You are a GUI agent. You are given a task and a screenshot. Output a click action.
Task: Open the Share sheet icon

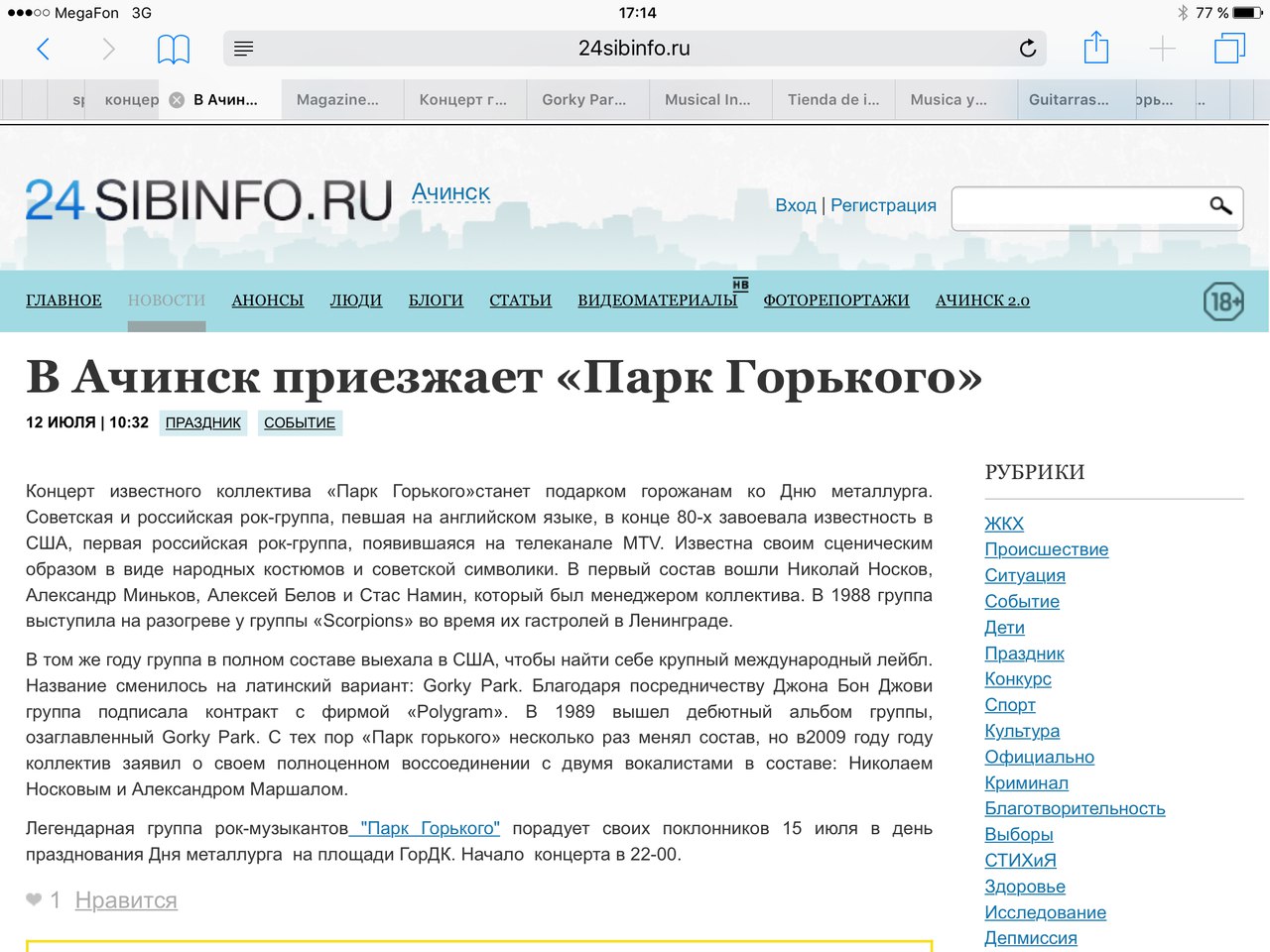1095,48
